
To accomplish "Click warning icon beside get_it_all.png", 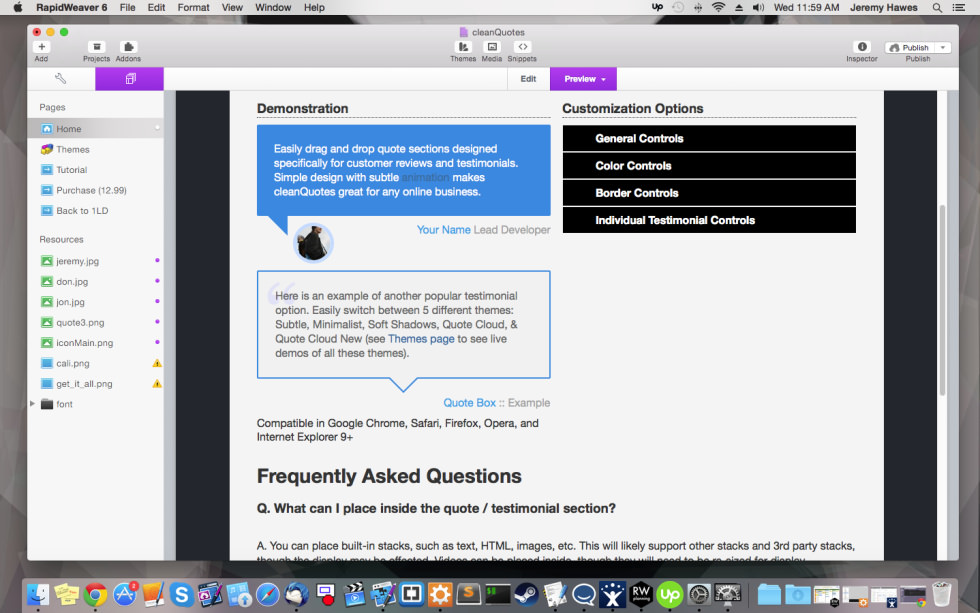I will coord(157,384).
